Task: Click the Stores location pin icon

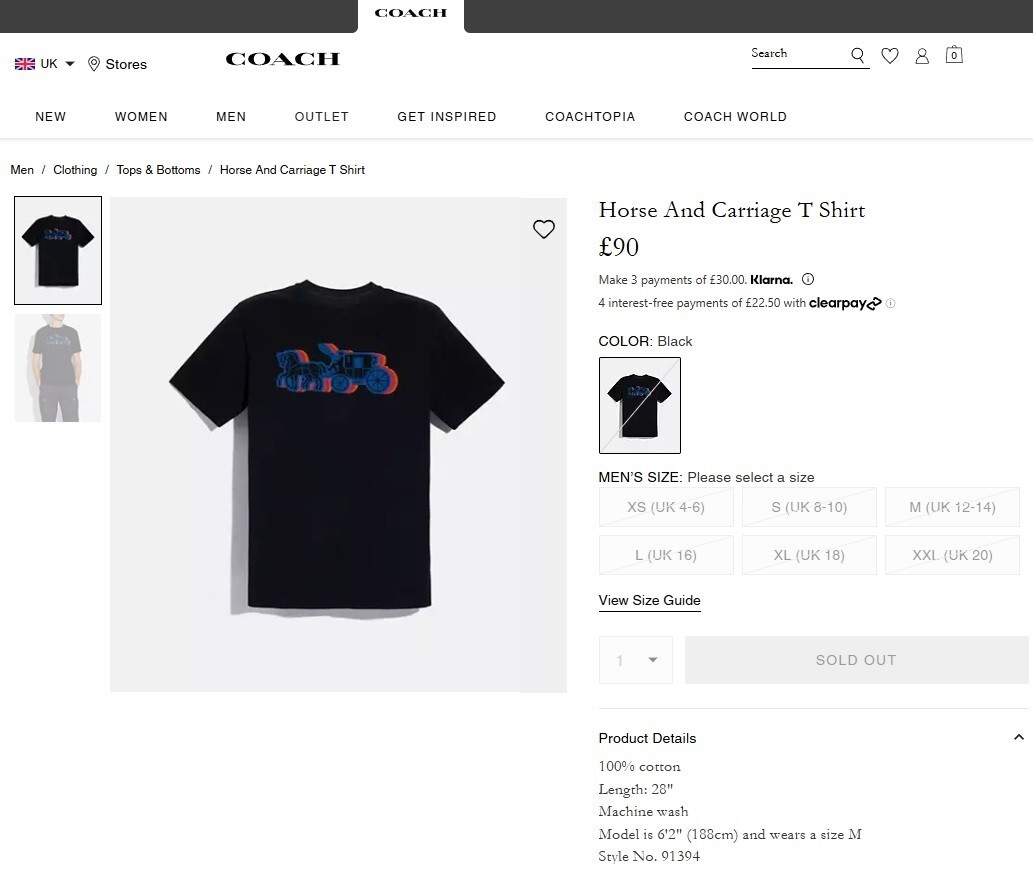Action: tap(91, 64)
